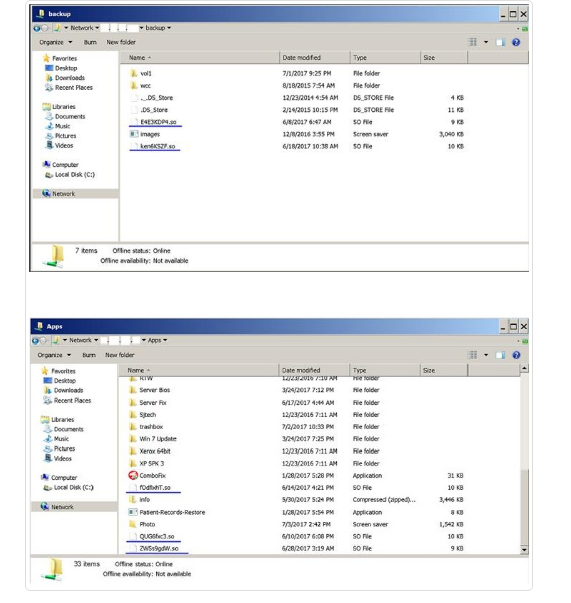The width and height of the screenshot is (571, 603).
Task: Select the images screen saver file
Action: coord(145,134)
